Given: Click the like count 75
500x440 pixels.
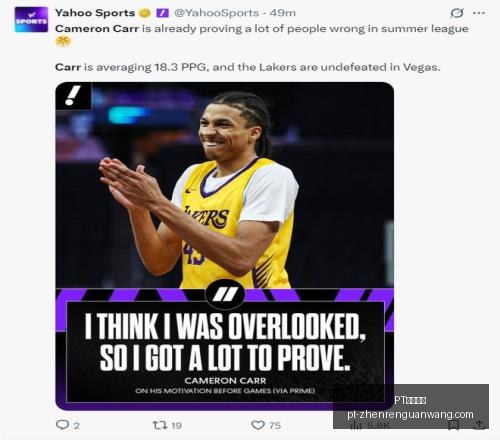Looking at the screenshot, I should point(275,425).
